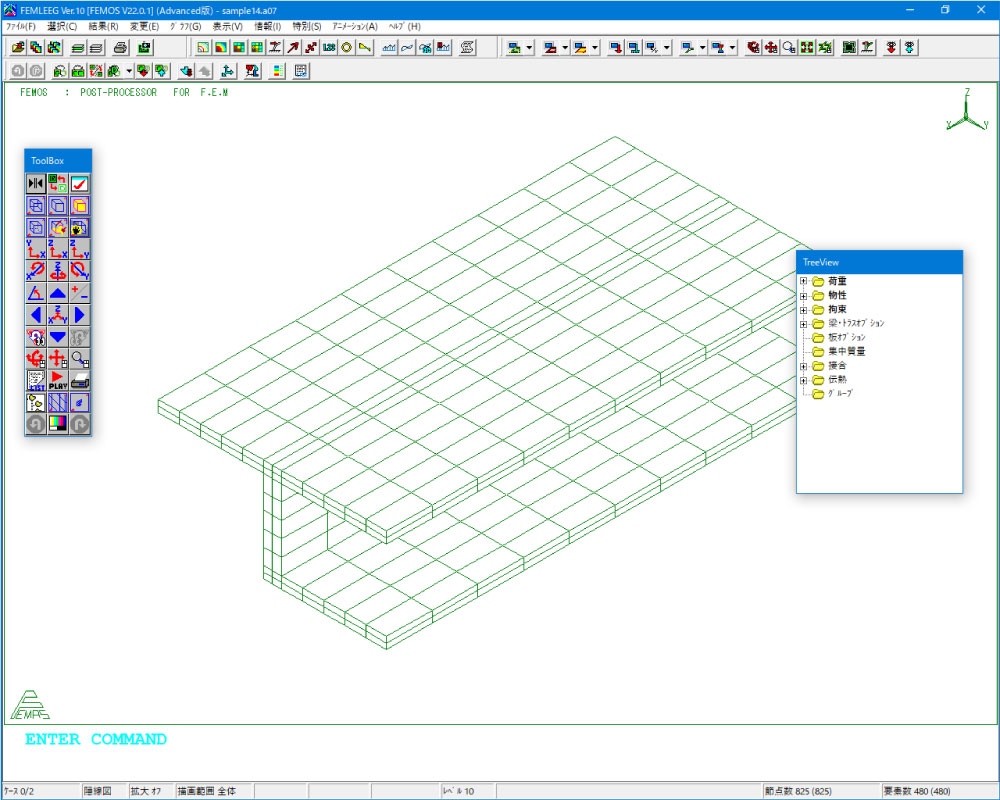Click the color bars icon in ToolBox
This screenshot has width=1000, height=800.
tap(58, 424)
